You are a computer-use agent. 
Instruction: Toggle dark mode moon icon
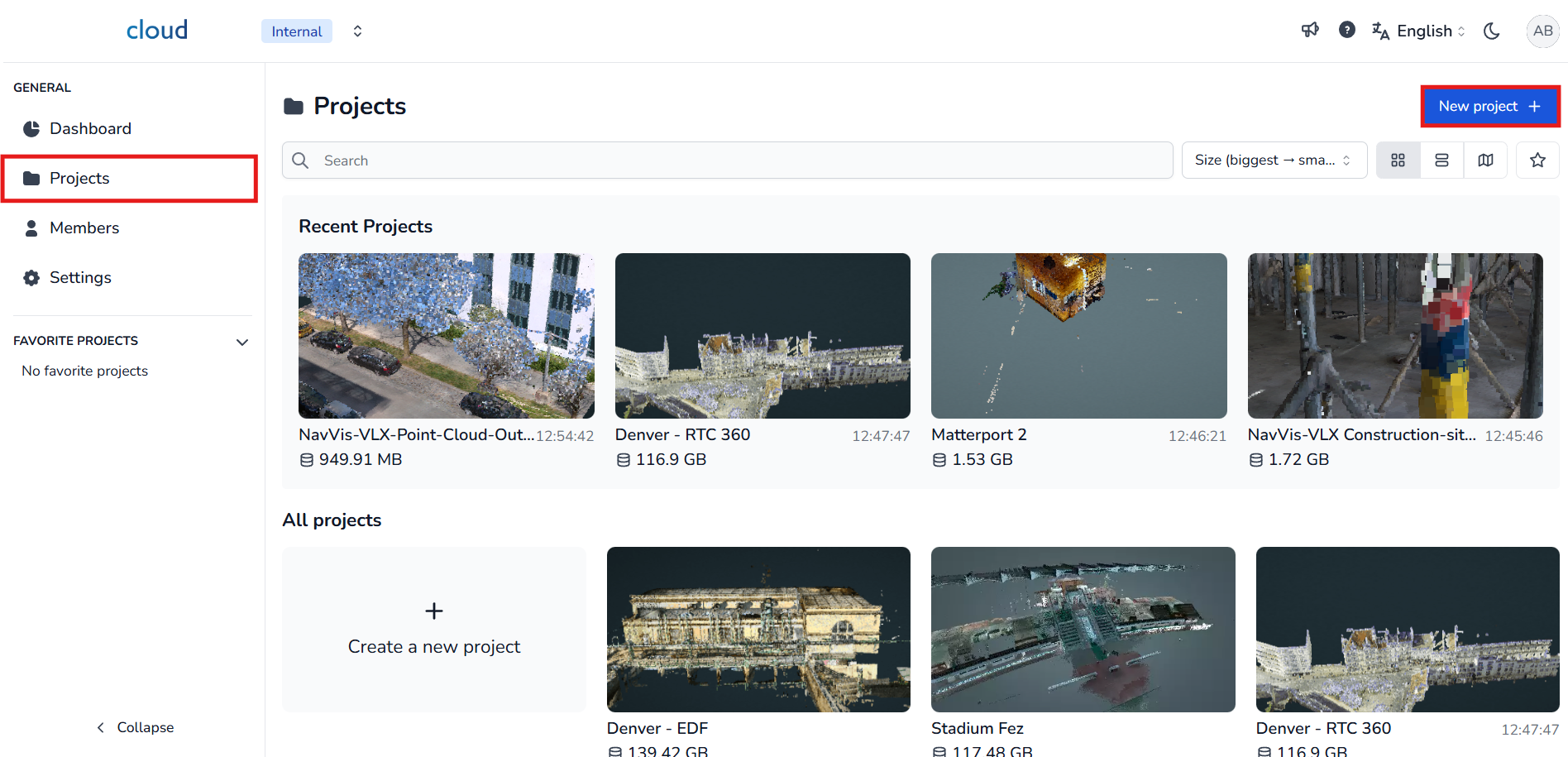1492,31
